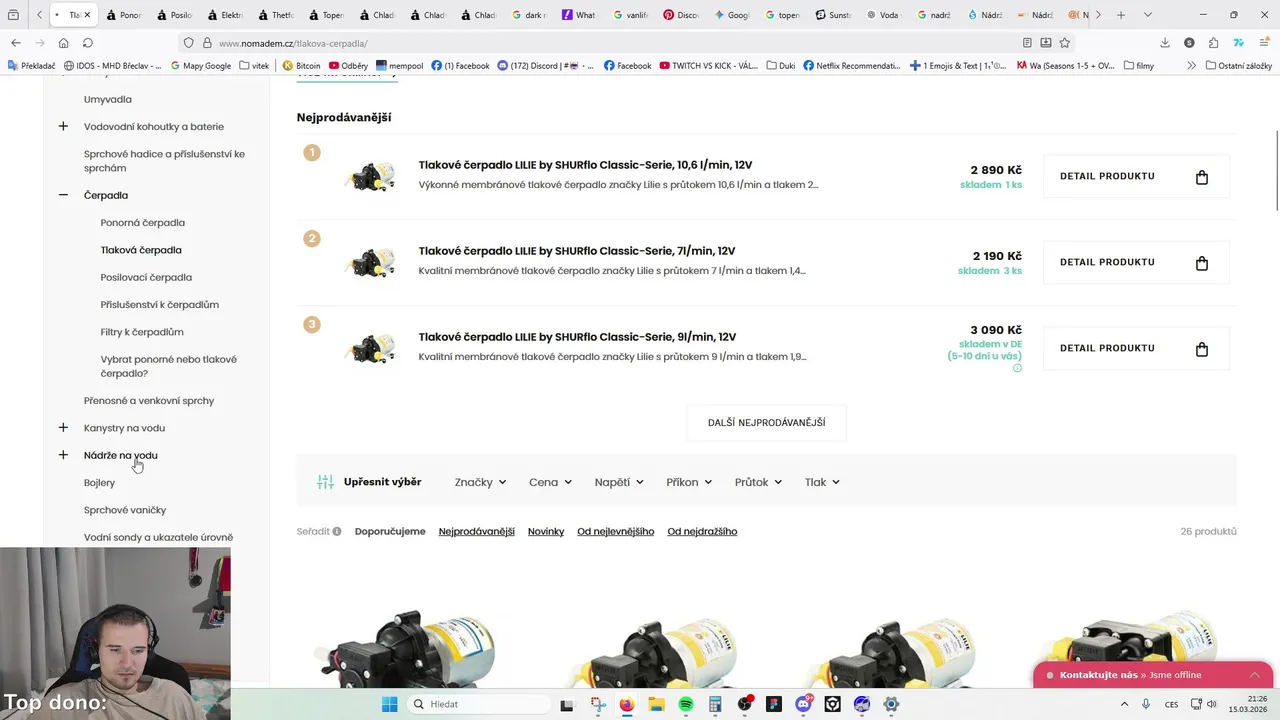Expand the Značky filter dropdown
This screenshot has height=720, width=1280.
480,482
